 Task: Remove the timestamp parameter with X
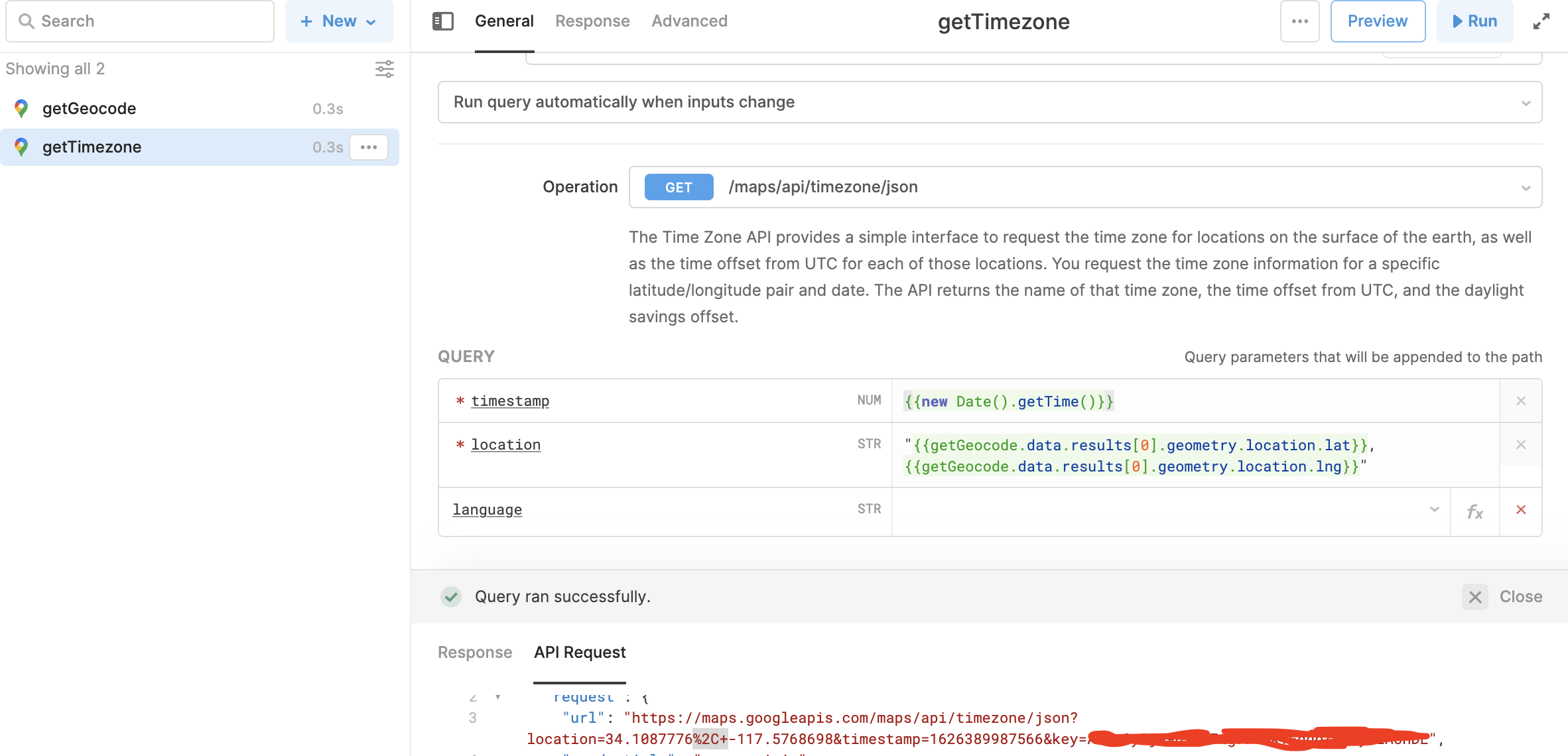pos(1521,401)
